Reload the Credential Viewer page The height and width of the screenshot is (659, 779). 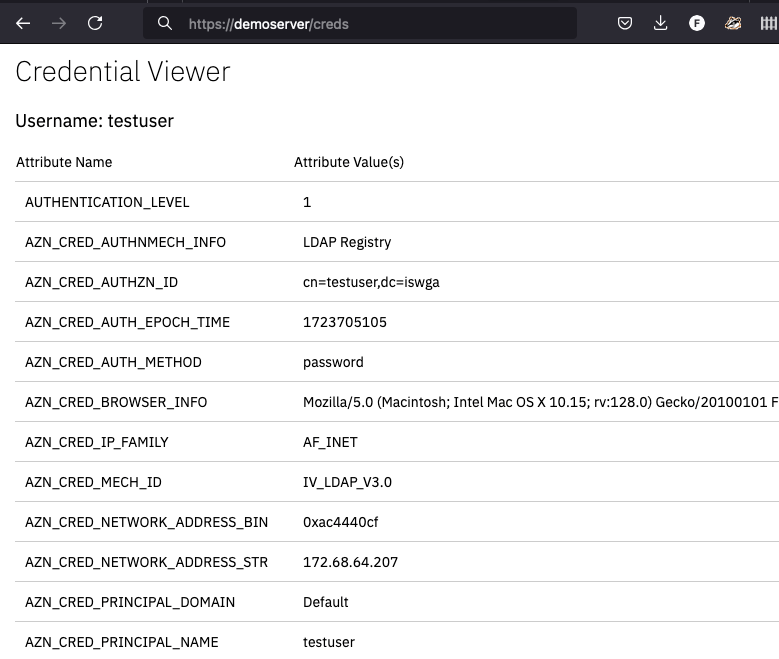click(95, 23)
